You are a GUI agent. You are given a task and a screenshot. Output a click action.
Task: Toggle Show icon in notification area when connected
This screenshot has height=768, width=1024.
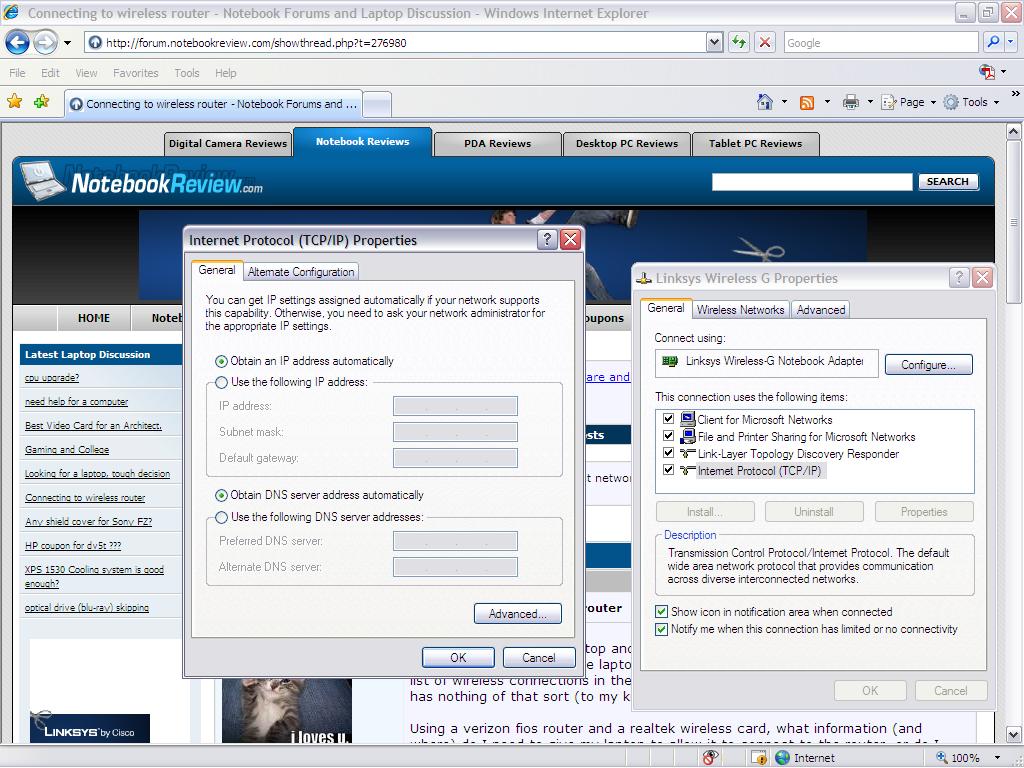pyautogui.click(x=662, y=612)
